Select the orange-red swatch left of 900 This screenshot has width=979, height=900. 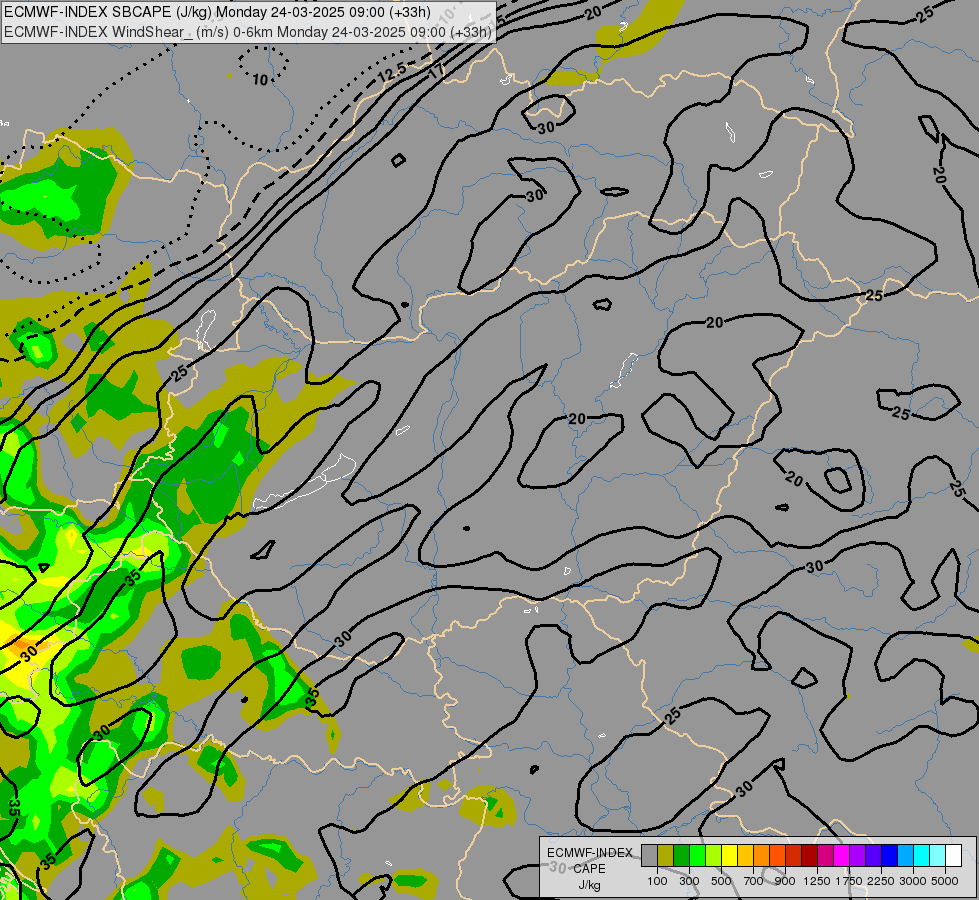tap(777, 855)
